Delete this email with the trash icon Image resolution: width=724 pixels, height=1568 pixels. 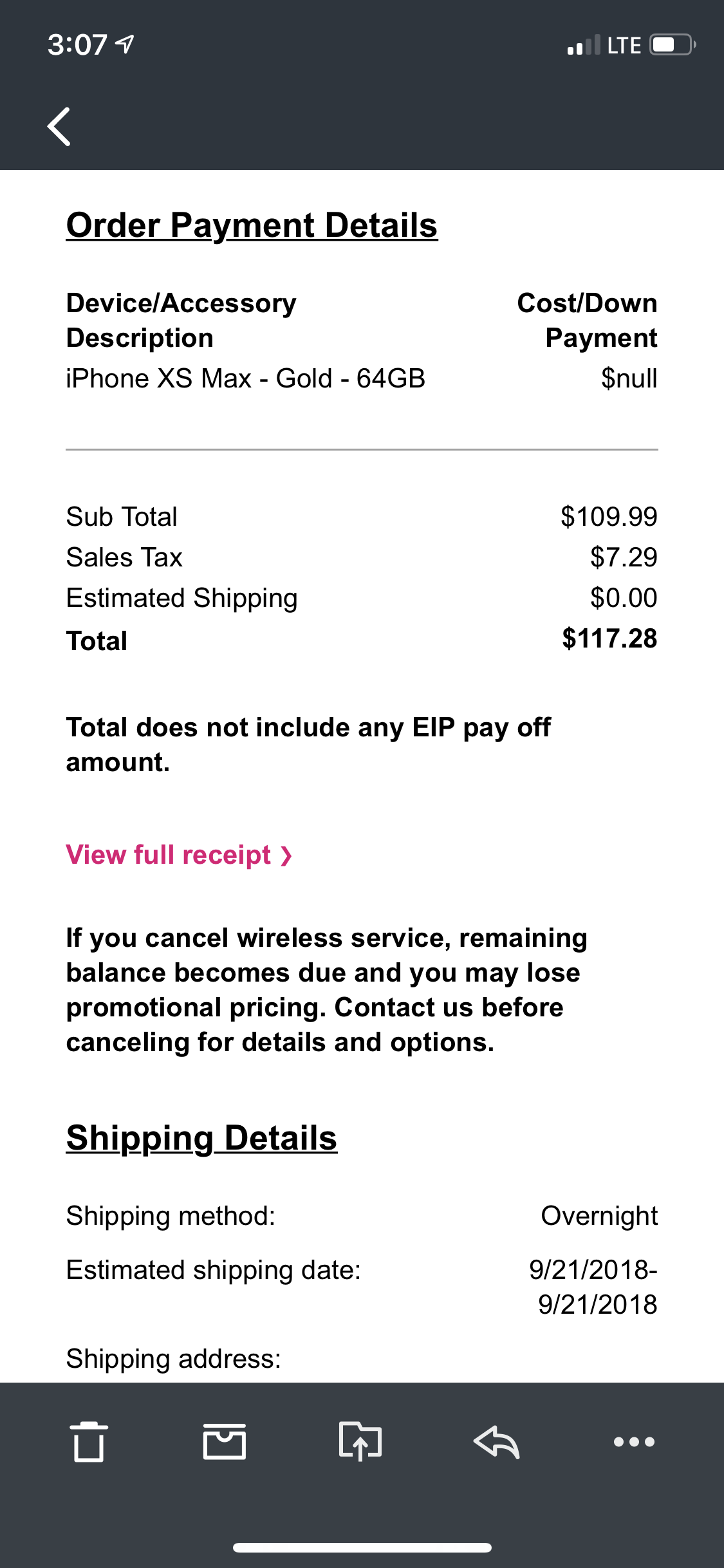[x=89, y=1441]
